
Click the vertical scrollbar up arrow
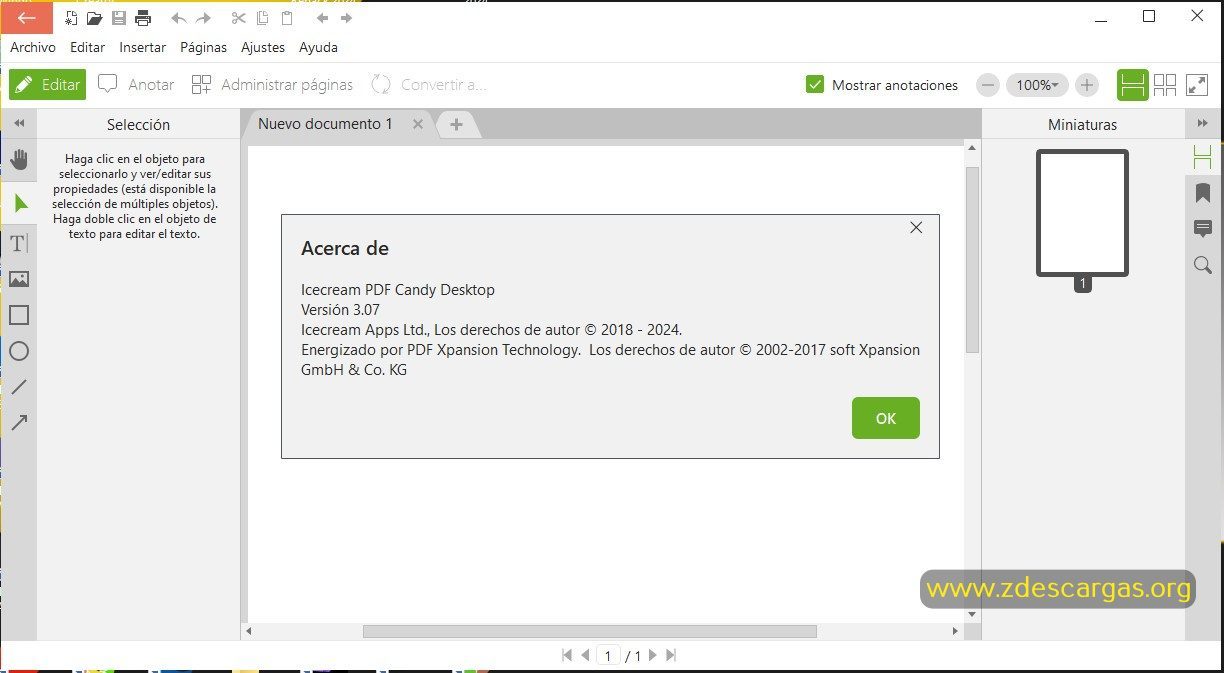click(x=972, y=148)
